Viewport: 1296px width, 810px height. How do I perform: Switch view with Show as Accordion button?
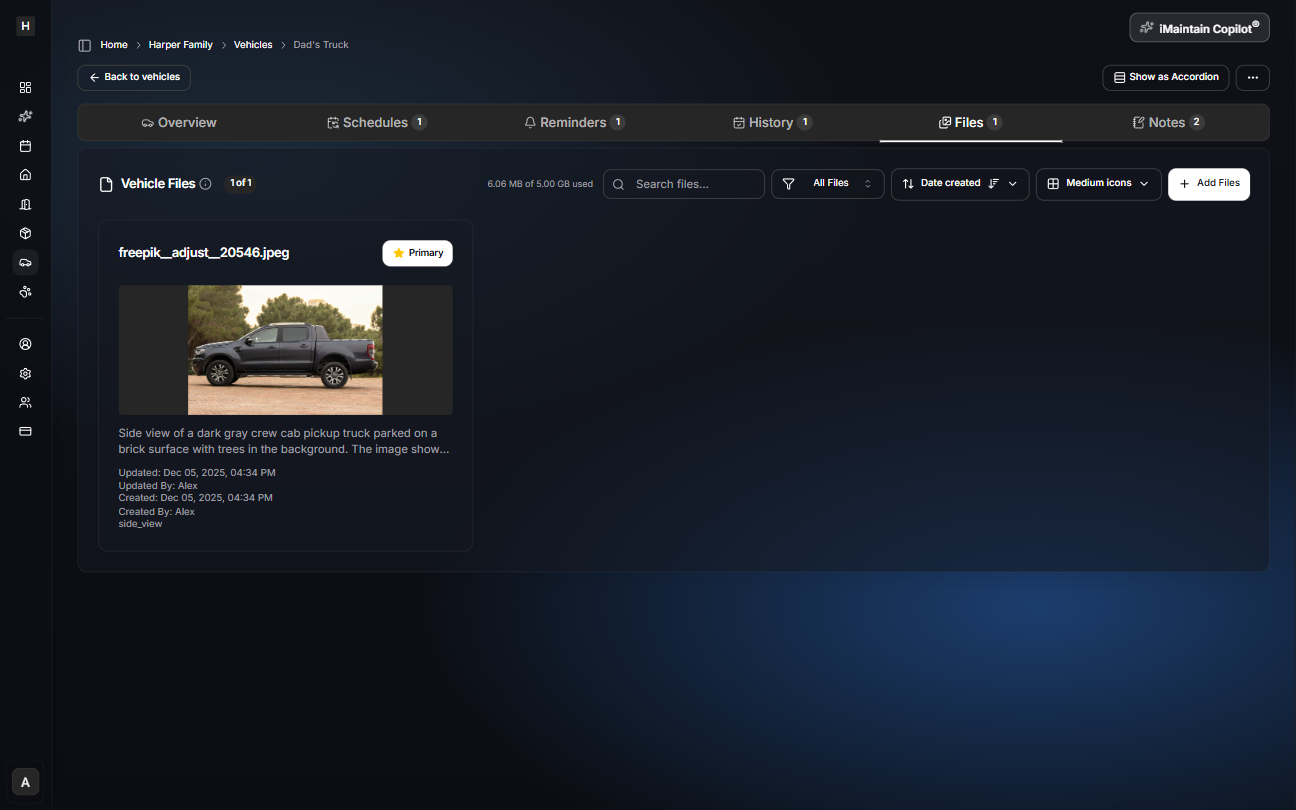click(x=1165, y=77)
